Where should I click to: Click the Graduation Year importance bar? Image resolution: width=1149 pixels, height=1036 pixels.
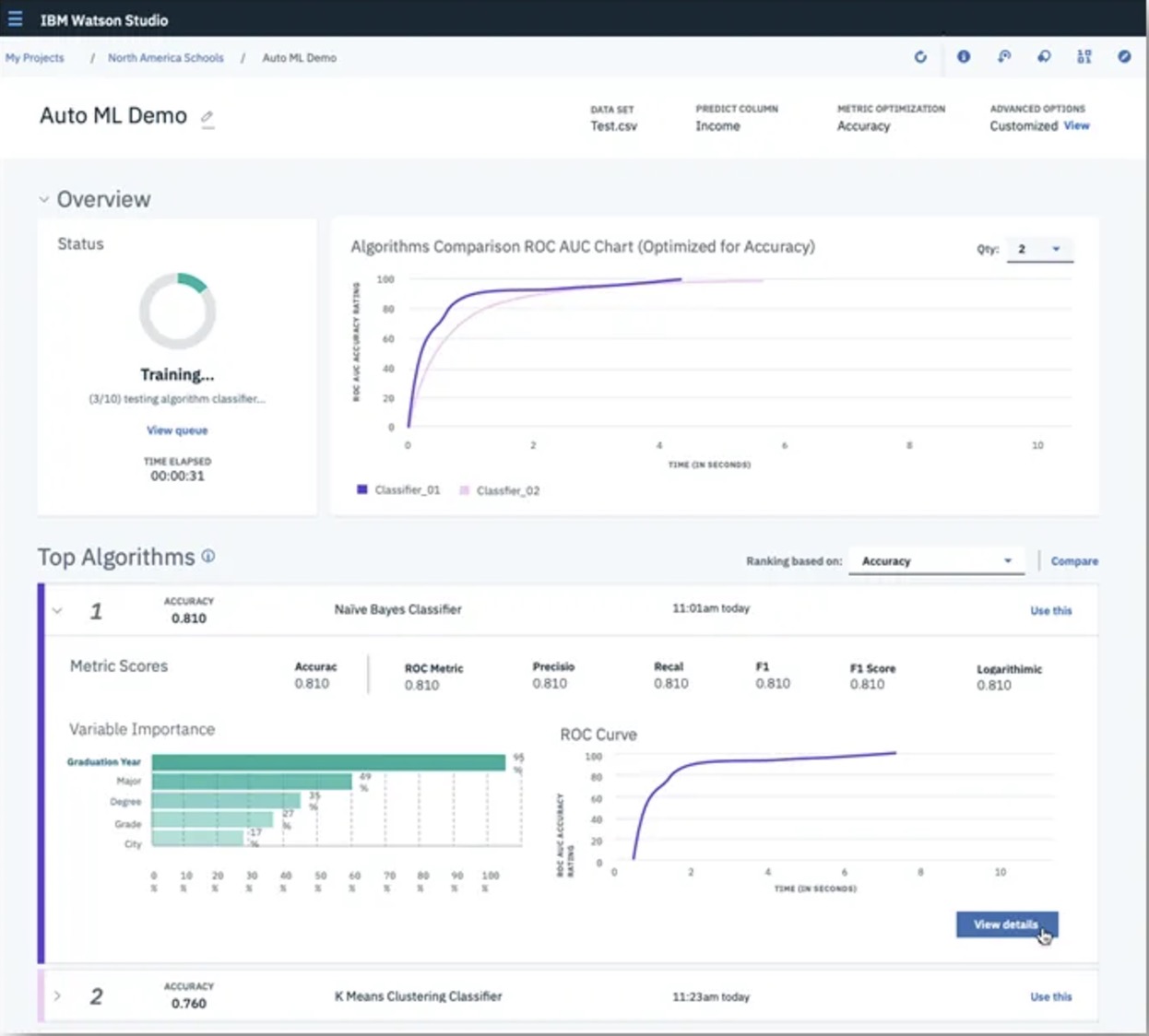(x=328, y=762)
